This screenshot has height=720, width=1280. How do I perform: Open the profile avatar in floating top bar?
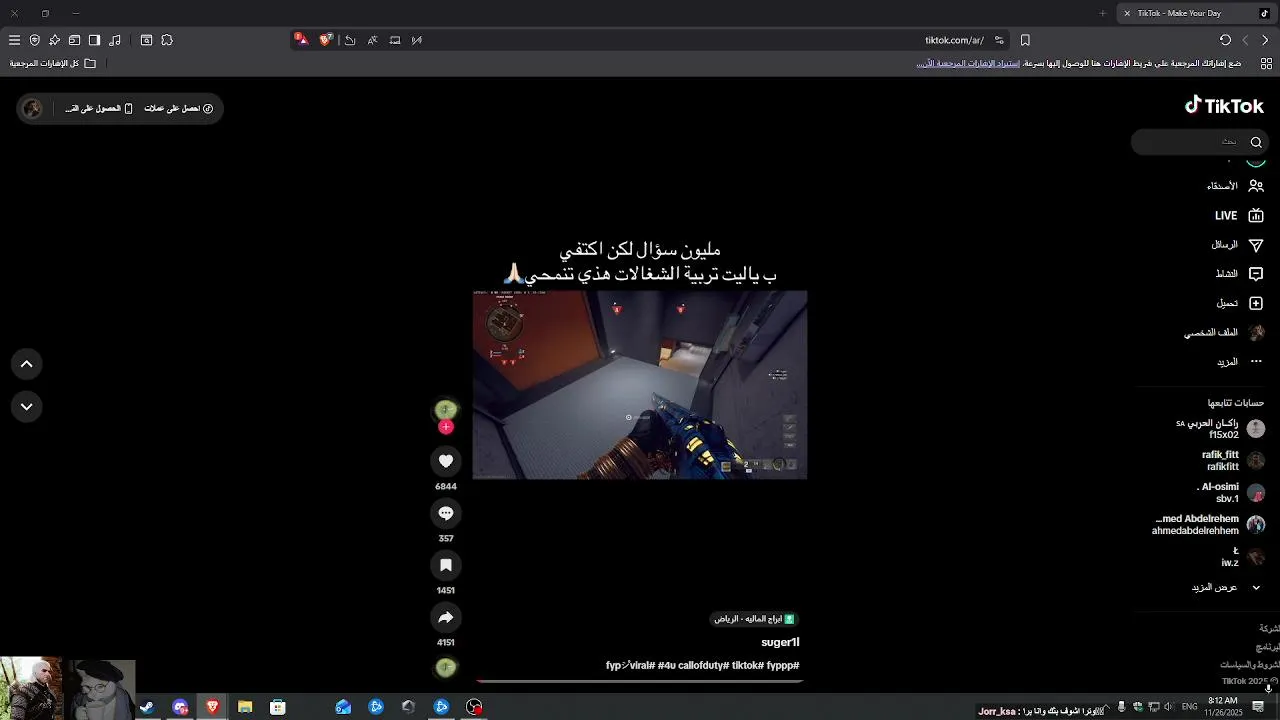coord(32,108)
